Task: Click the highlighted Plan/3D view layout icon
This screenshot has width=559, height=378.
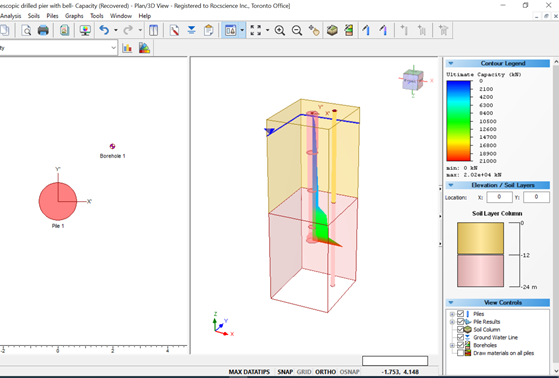Action: [230, 30]
